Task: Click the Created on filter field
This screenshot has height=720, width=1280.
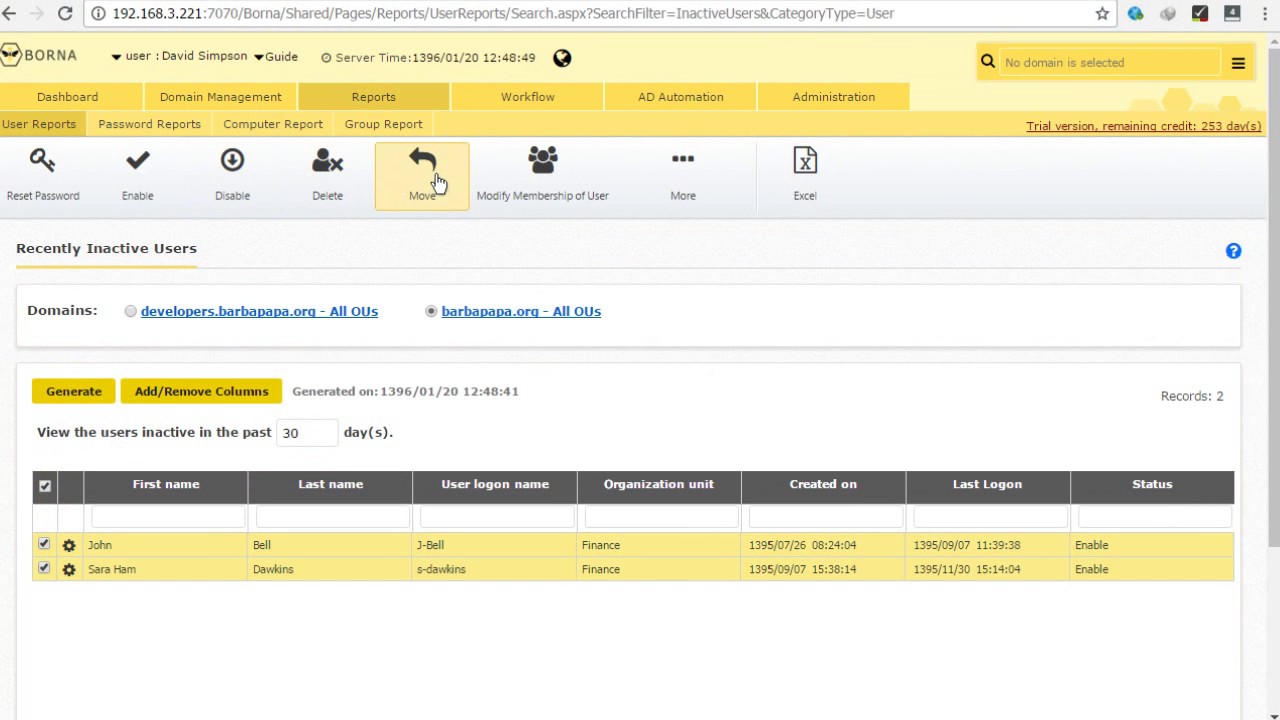Action: [826, 517]
